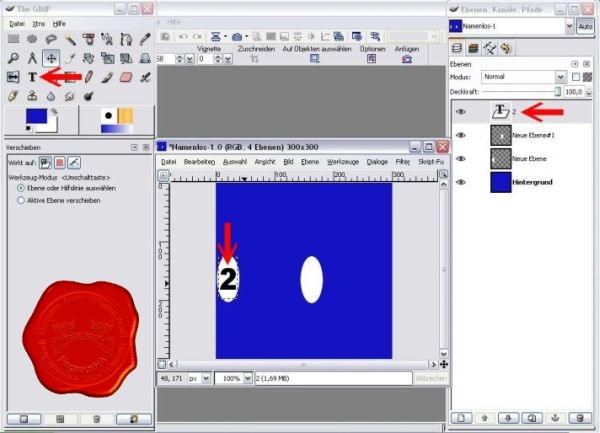
Task: Open the 'px' unit dropdown
Action: [206, 378]
